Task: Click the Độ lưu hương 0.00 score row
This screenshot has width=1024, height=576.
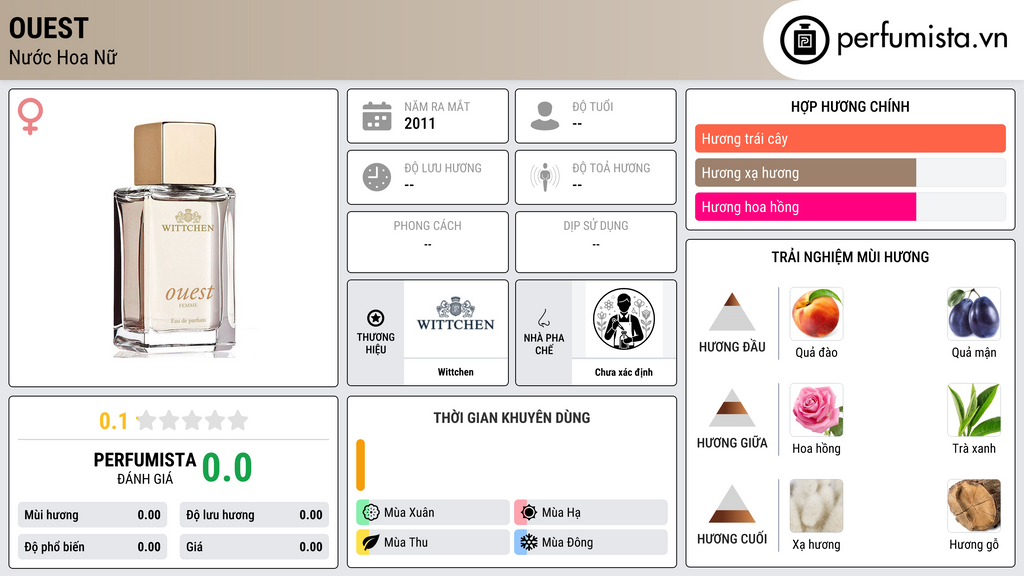Action: click(254, 515)
